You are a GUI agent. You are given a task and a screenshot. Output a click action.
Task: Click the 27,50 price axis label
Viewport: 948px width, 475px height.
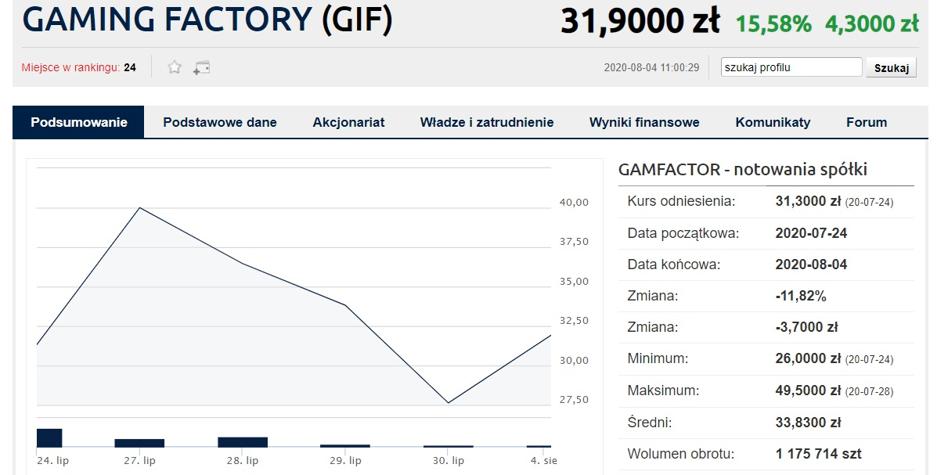(574, 399)
